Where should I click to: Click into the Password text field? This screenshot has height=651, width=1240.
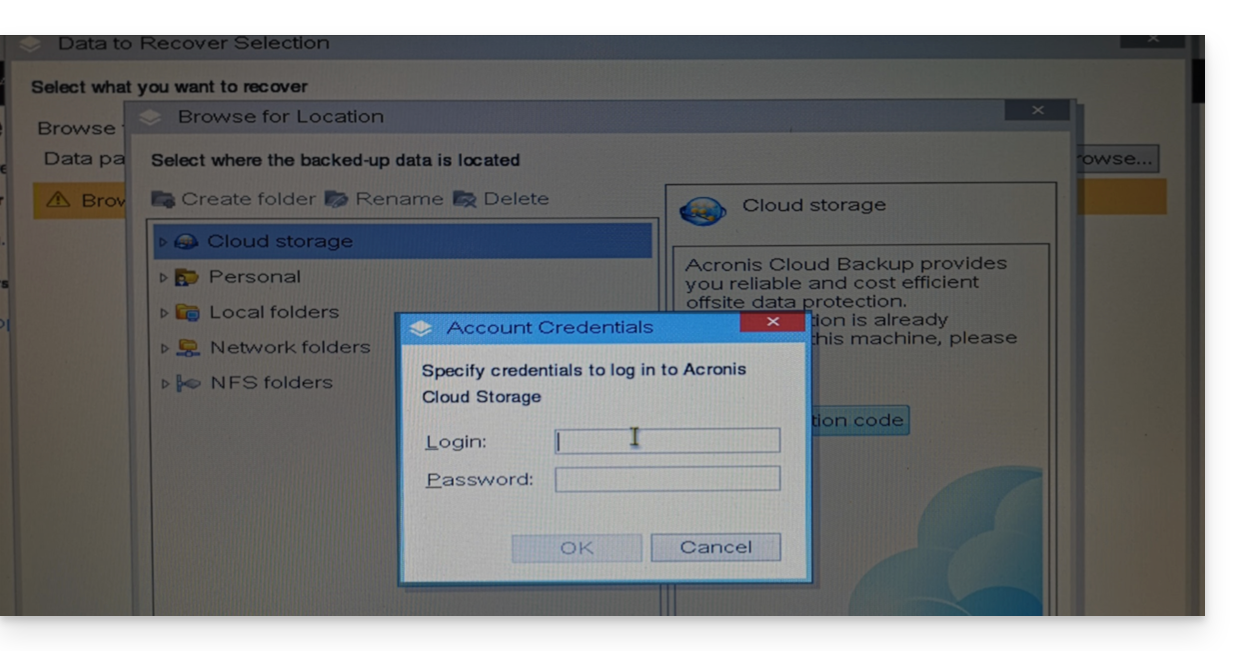pos(667,479)
